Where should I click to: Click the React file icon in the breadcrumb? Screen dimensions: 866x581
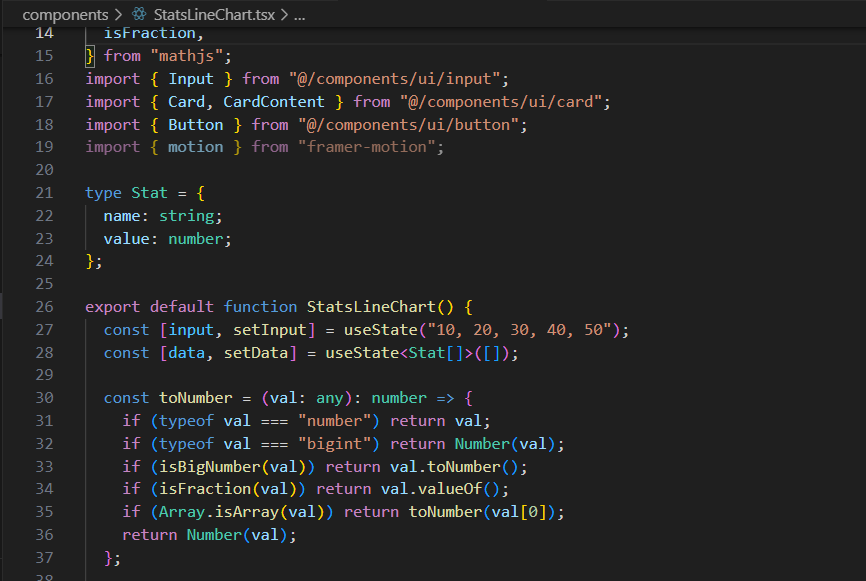coord(139,14)
